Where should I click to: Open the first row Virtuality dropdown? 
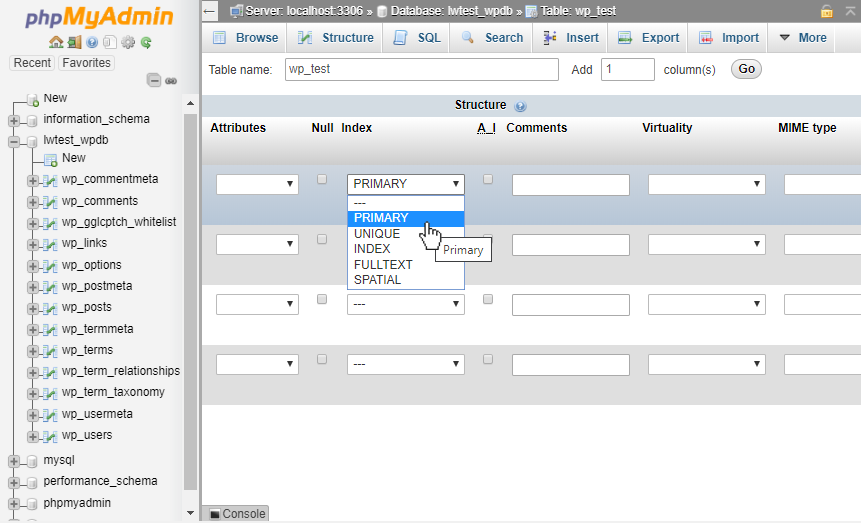[x=706, y=184]
